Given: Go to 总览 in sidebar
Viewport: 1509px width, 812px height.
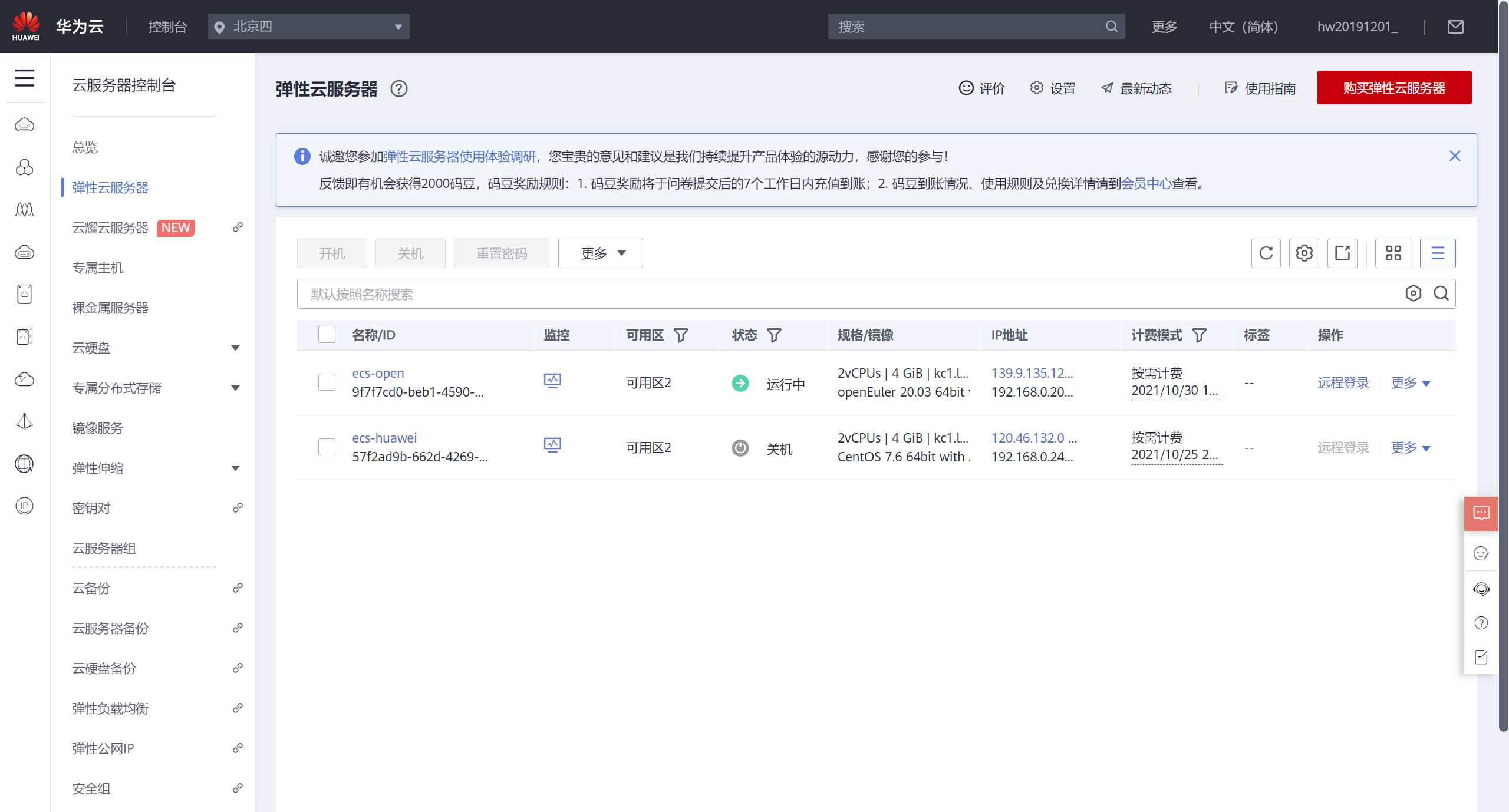Looking at the screenshot, I should [85, 147].
